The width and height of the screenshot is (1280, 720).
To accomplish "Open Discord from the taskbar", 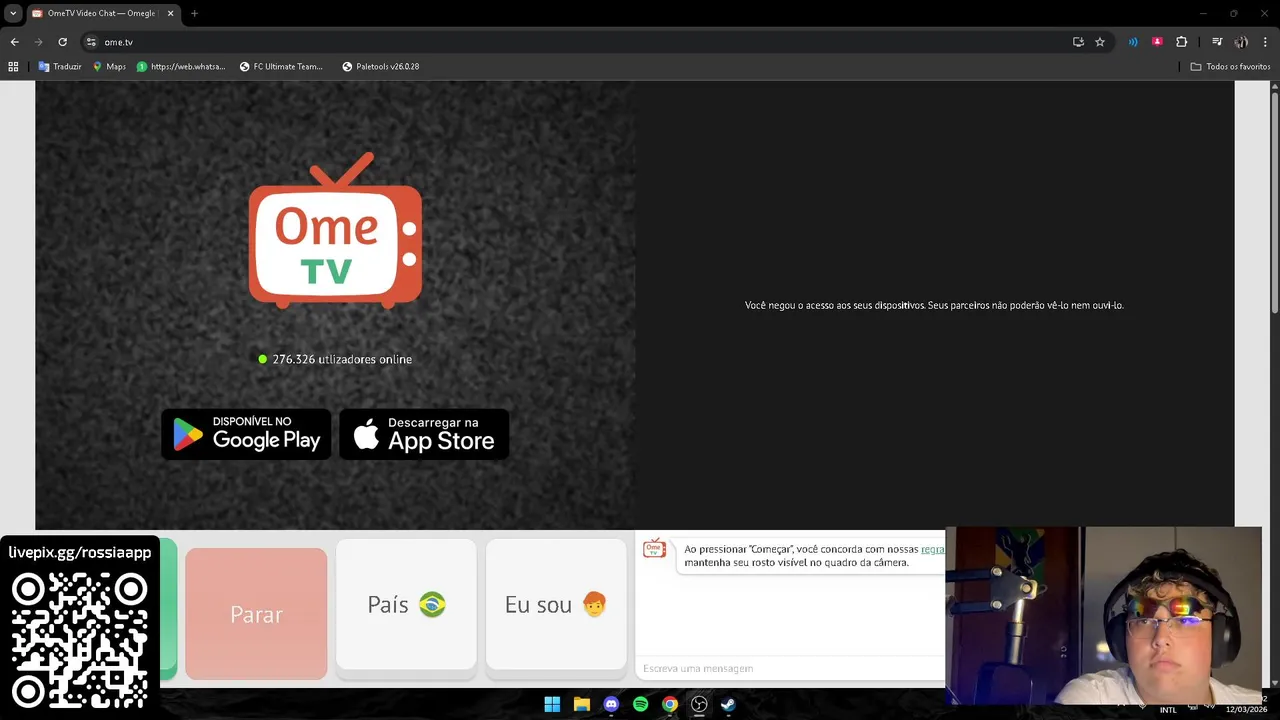I will point(611,704).
